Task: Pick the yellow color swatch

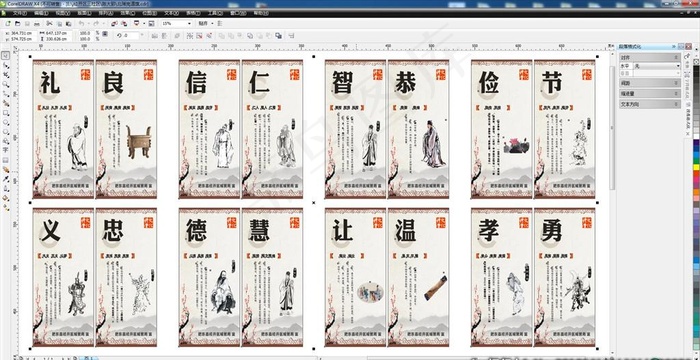Action: [x=696, y=167]
